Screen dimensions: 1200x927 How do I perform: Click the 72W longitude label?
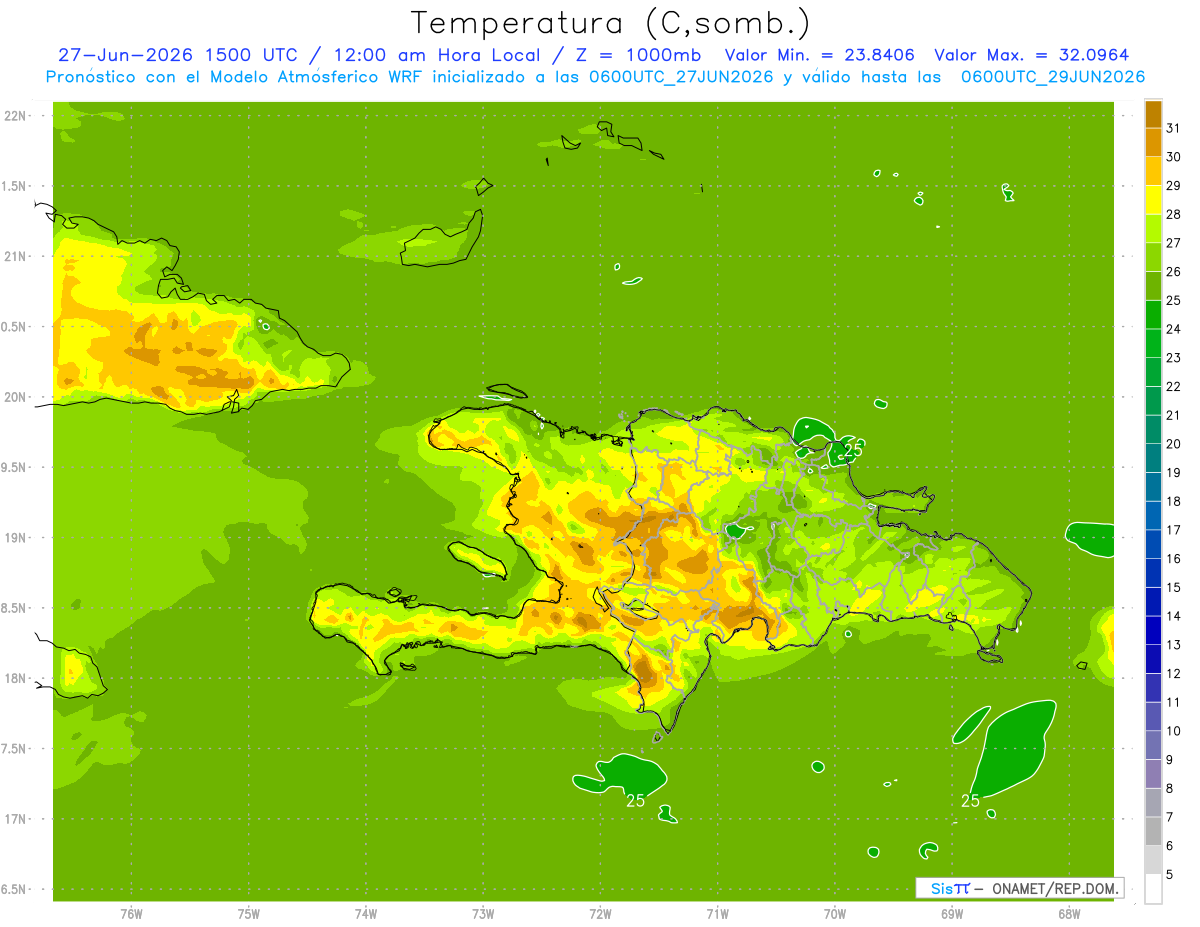point(600,914)
